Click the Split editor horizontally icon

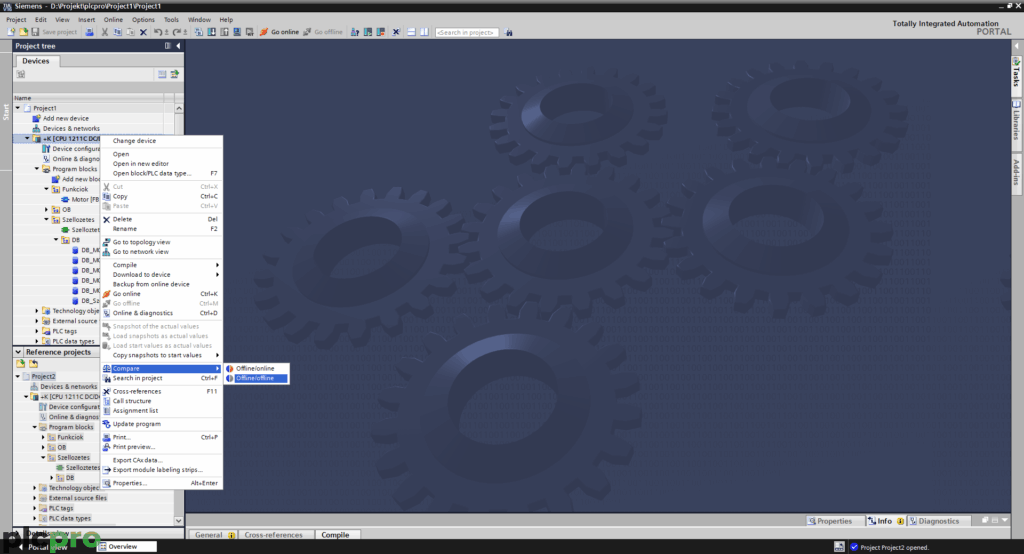tap(411, 32)
